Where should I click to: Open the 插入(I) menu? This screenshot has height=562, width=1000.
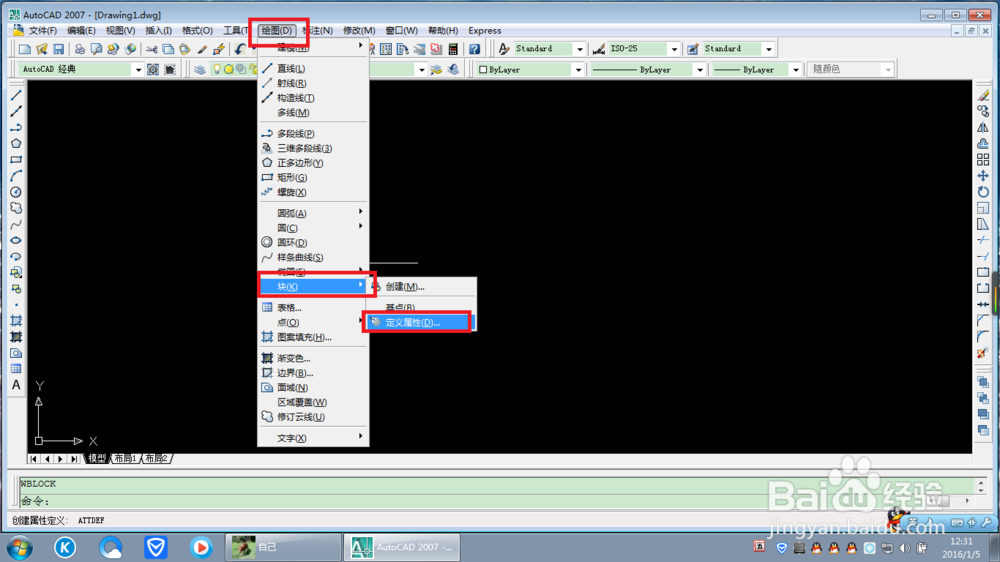(158, 31)
